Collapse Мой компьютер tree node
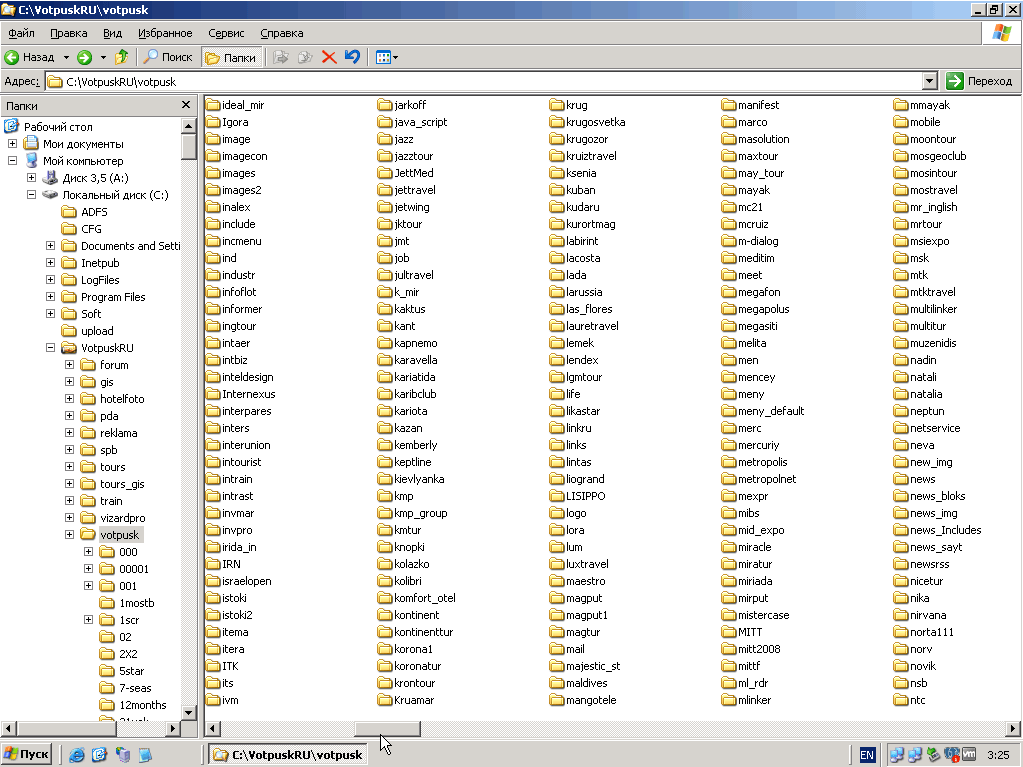This screenshot has width=1023, height=767. (12, 160)
